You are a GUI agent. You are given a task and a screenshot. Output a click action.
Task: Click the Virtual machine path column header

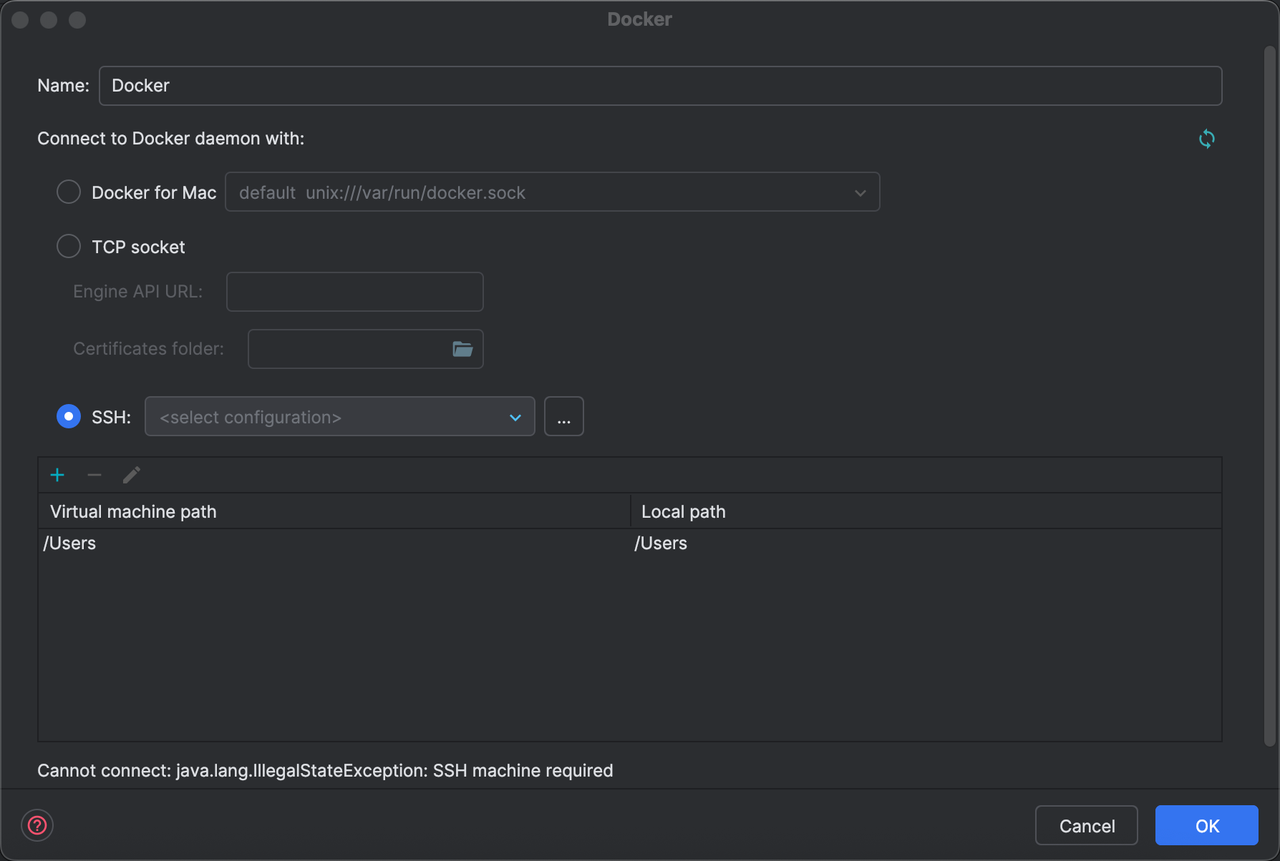[334, 511]
